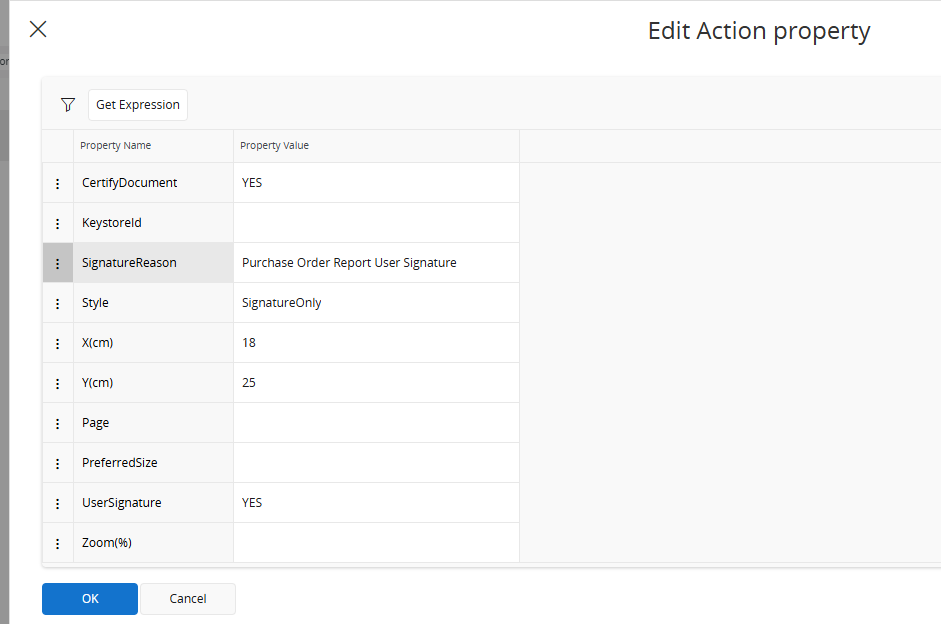Click the Property Value column header
This screenshot has height=624, width=941.
tap(275, 146)
